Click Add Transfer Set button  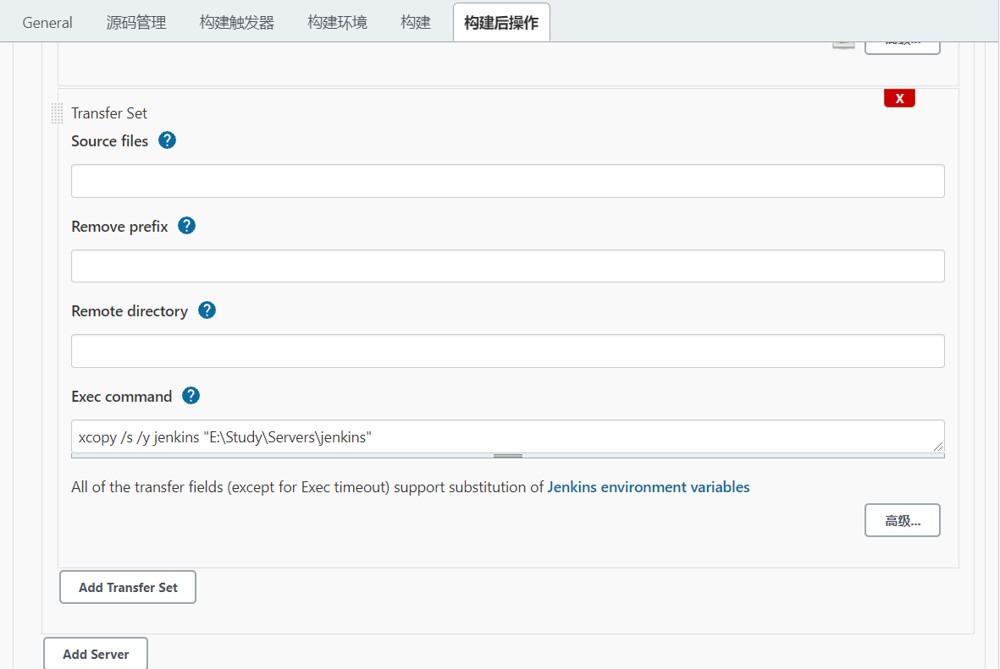[128, 587]
